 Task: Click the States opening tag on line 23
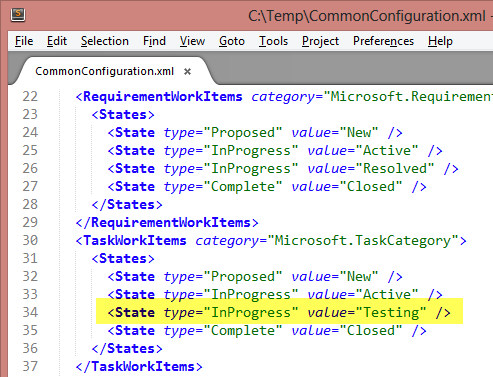pos(123,115)
